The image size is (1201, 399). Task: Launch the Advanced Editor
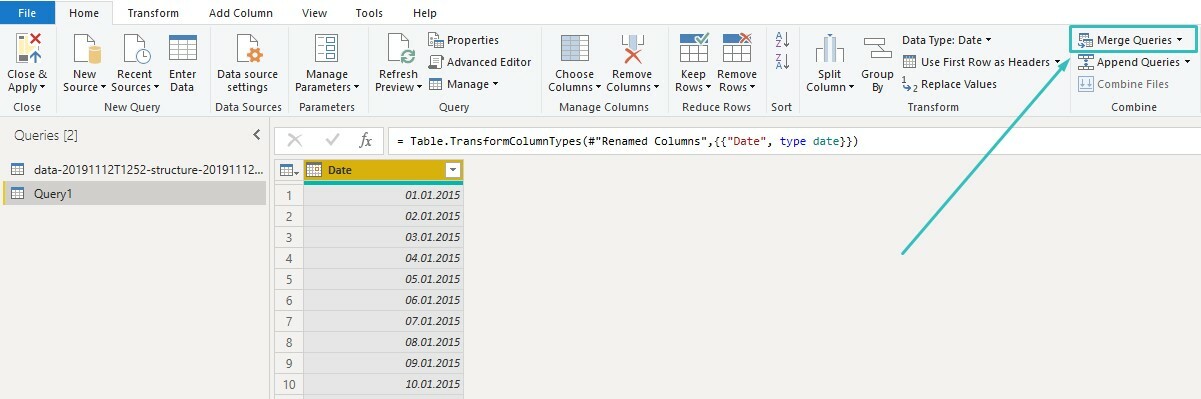480,62
